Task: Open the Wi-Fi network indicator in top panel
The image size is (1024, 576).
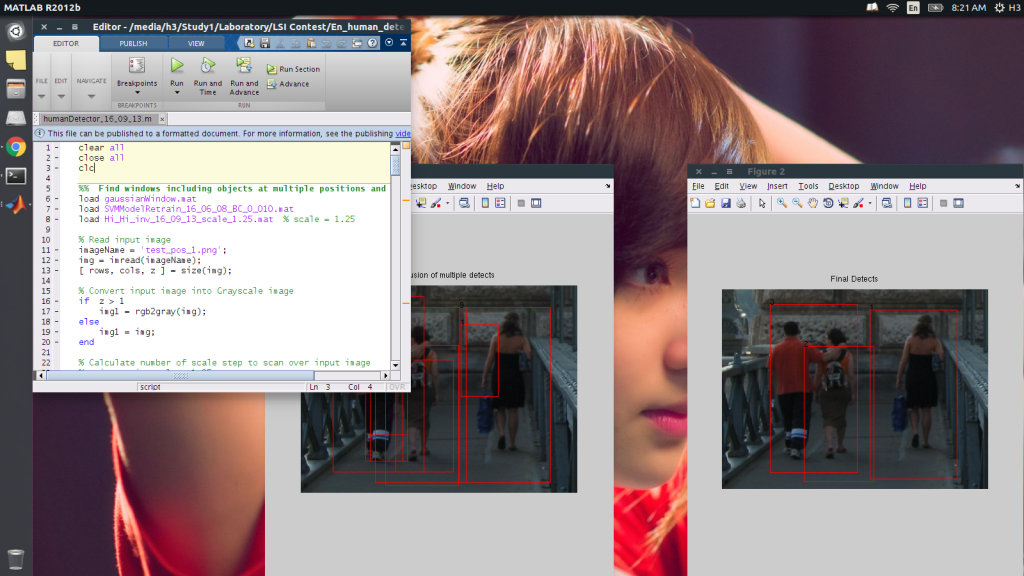Action: [892, 8]
